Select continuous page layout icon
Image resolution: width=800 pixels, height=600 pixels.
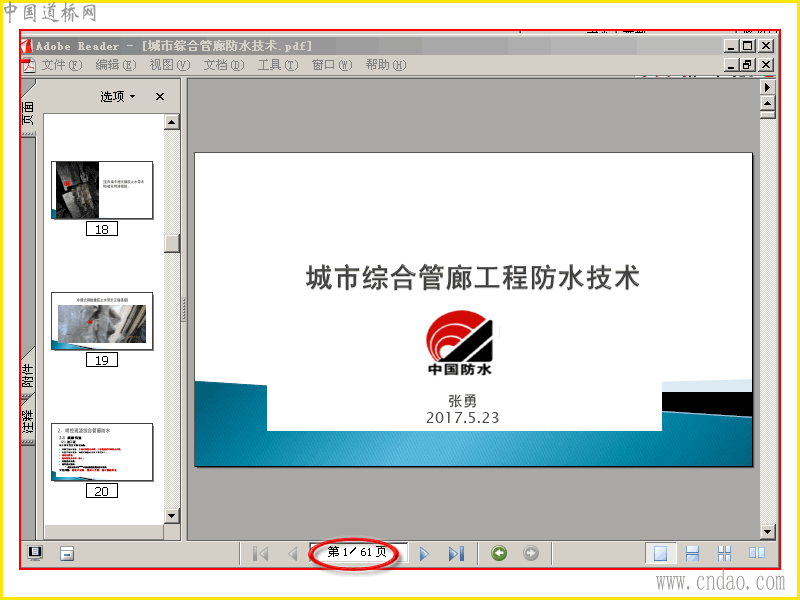tap(692, 553)
